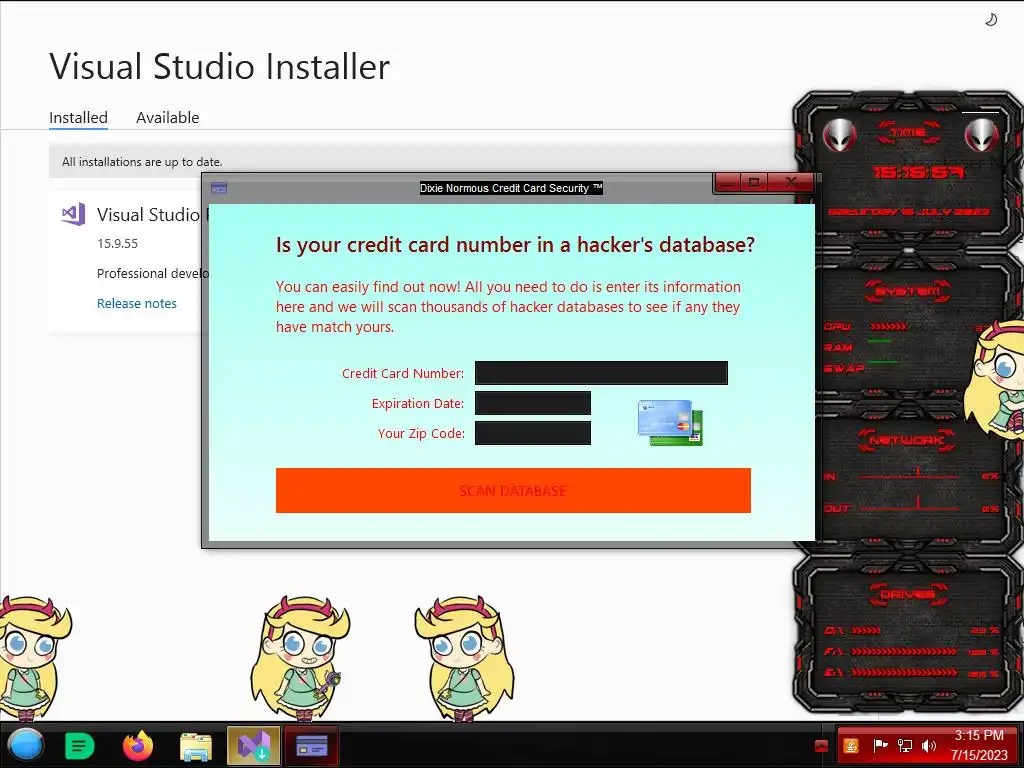Click the RAM usage bar on widget

pos(879,341)
